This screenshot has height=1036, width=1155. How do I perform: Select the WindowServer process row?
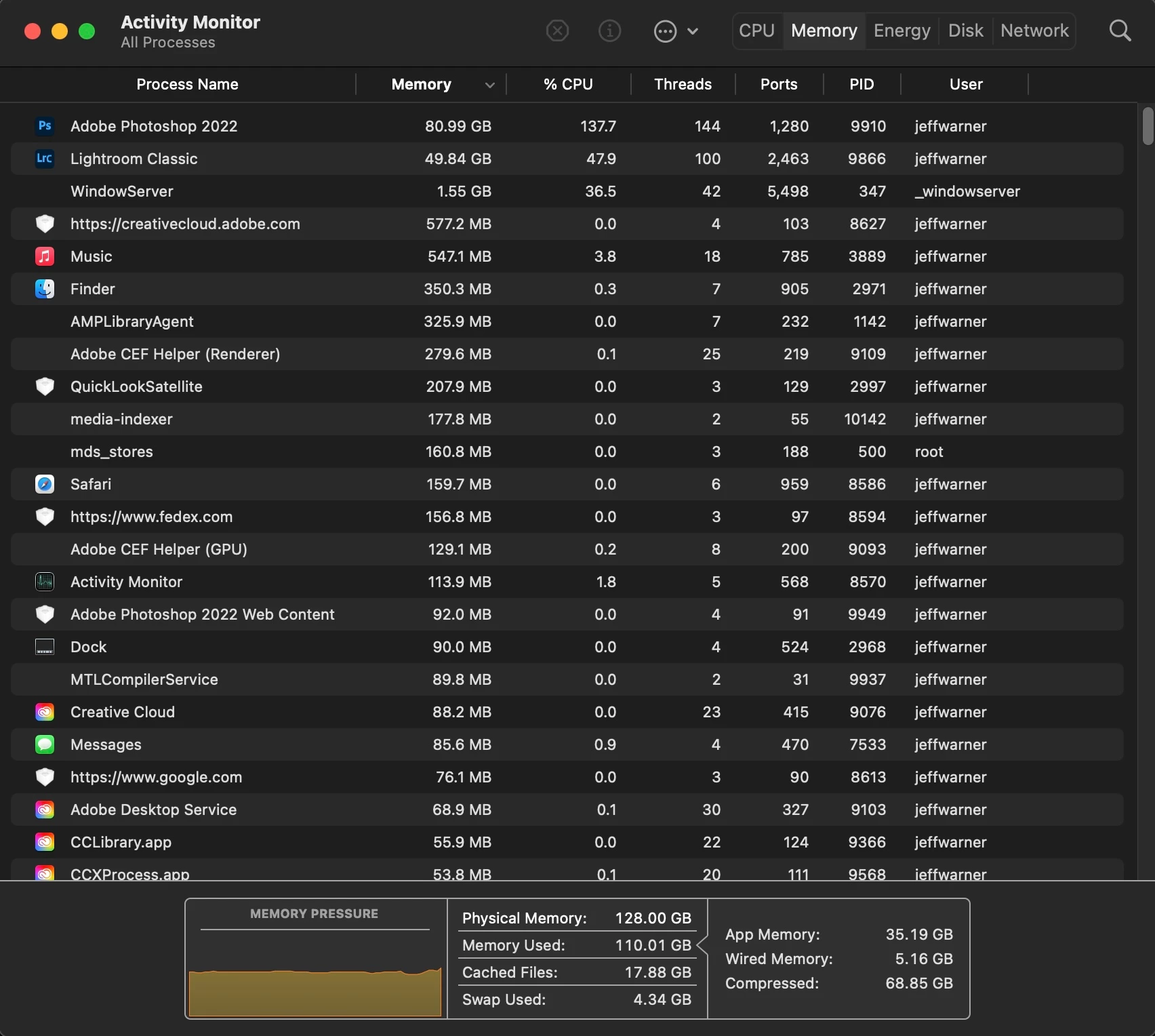pos(567,191)
